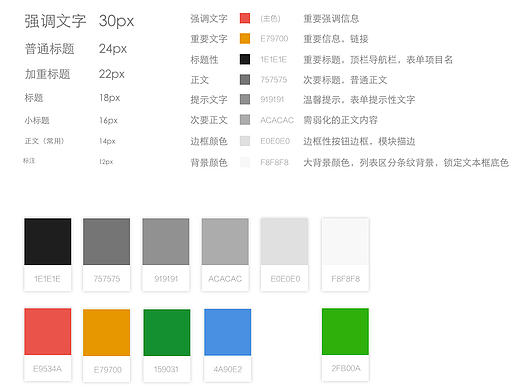Image resolution: width=520 pixels, height=390 pixels.
Task: Click the large F8F8F8 near-white swatch
Action: pyautogui.click(x=345, y=242)
